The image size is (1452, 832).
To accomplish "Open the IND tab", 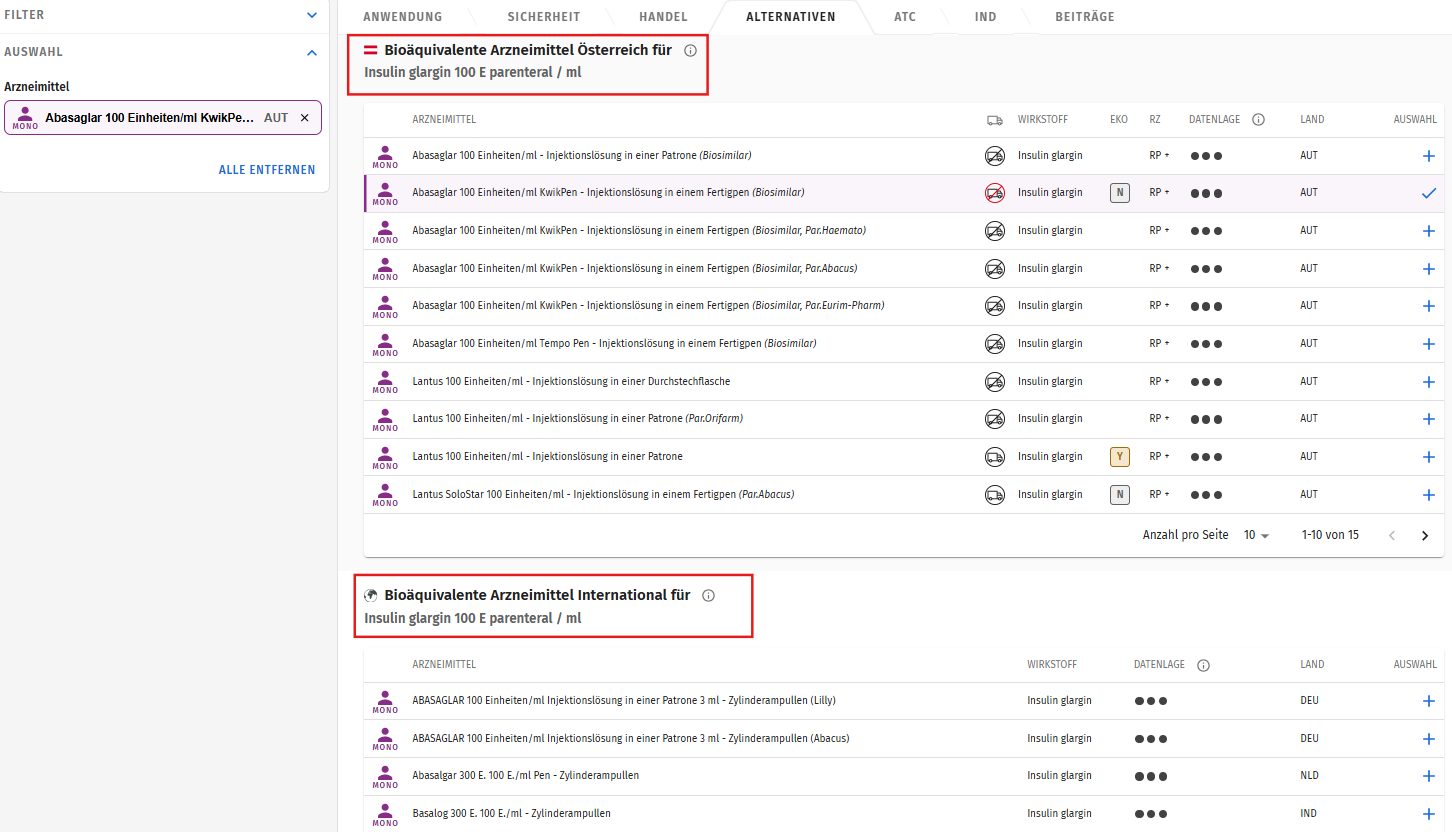I will point(986,17).
